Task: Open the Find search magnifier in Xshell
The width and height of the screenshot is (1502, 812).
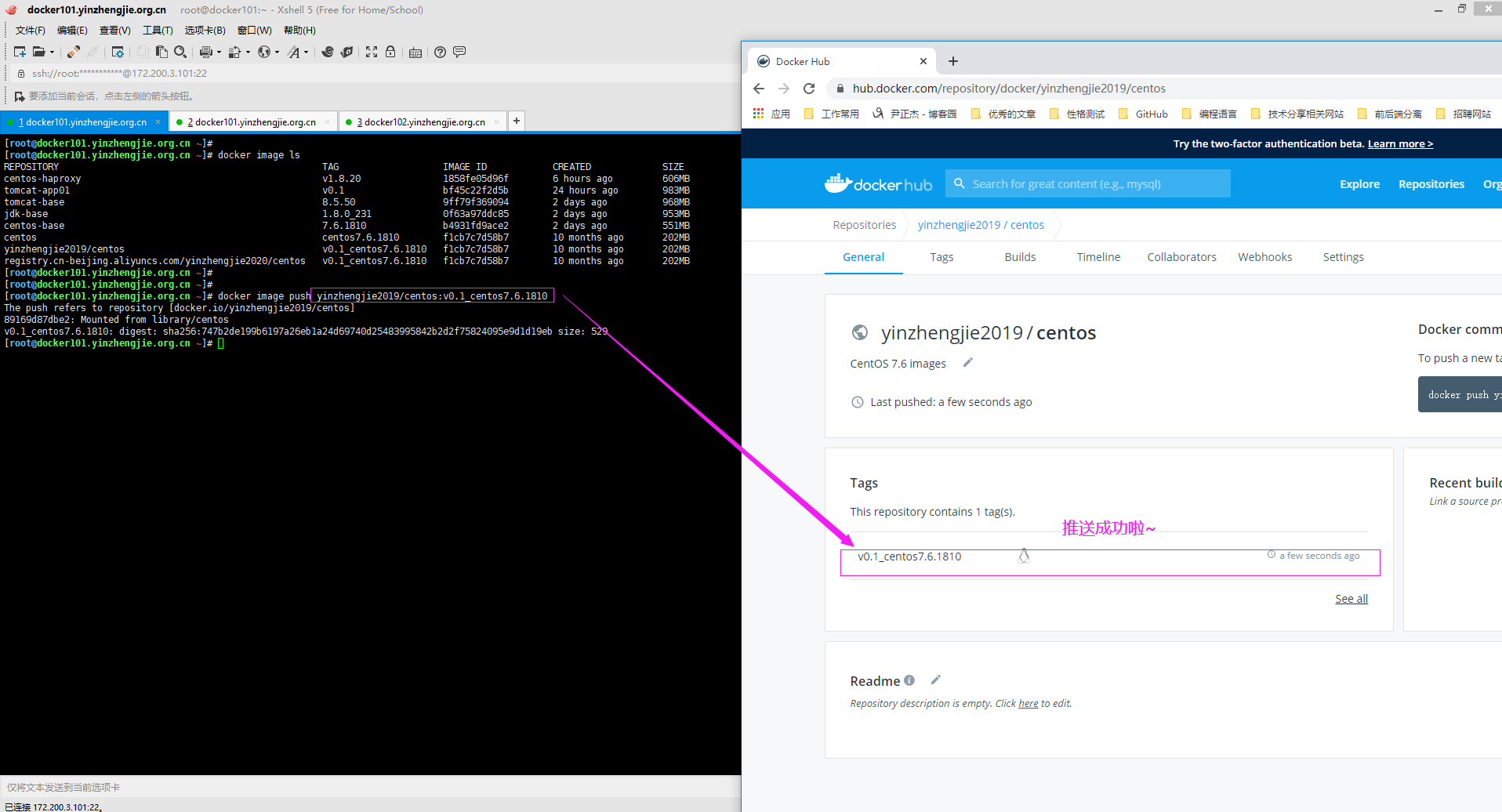Action: pos(181,52)
